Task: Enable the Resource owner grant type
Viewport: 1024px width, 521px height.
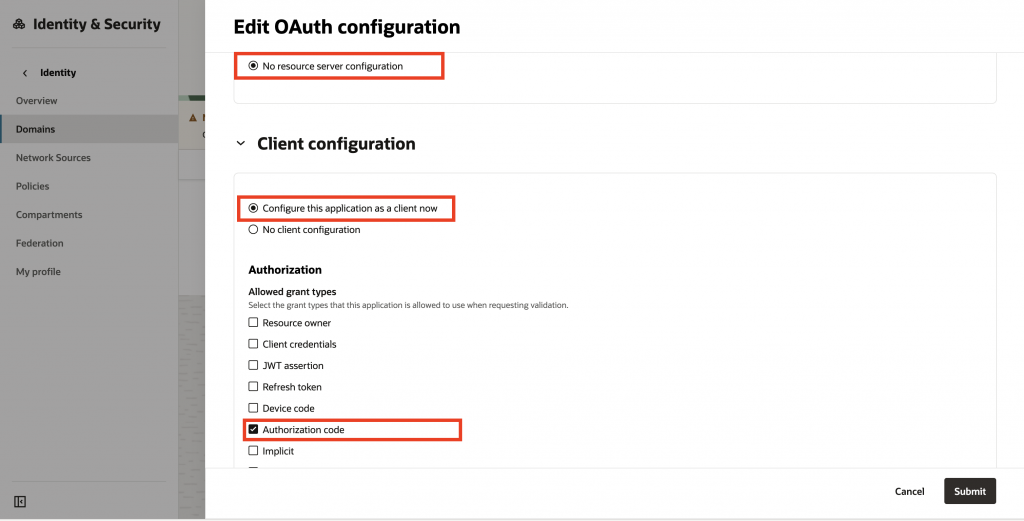Action: coord(253,323)
